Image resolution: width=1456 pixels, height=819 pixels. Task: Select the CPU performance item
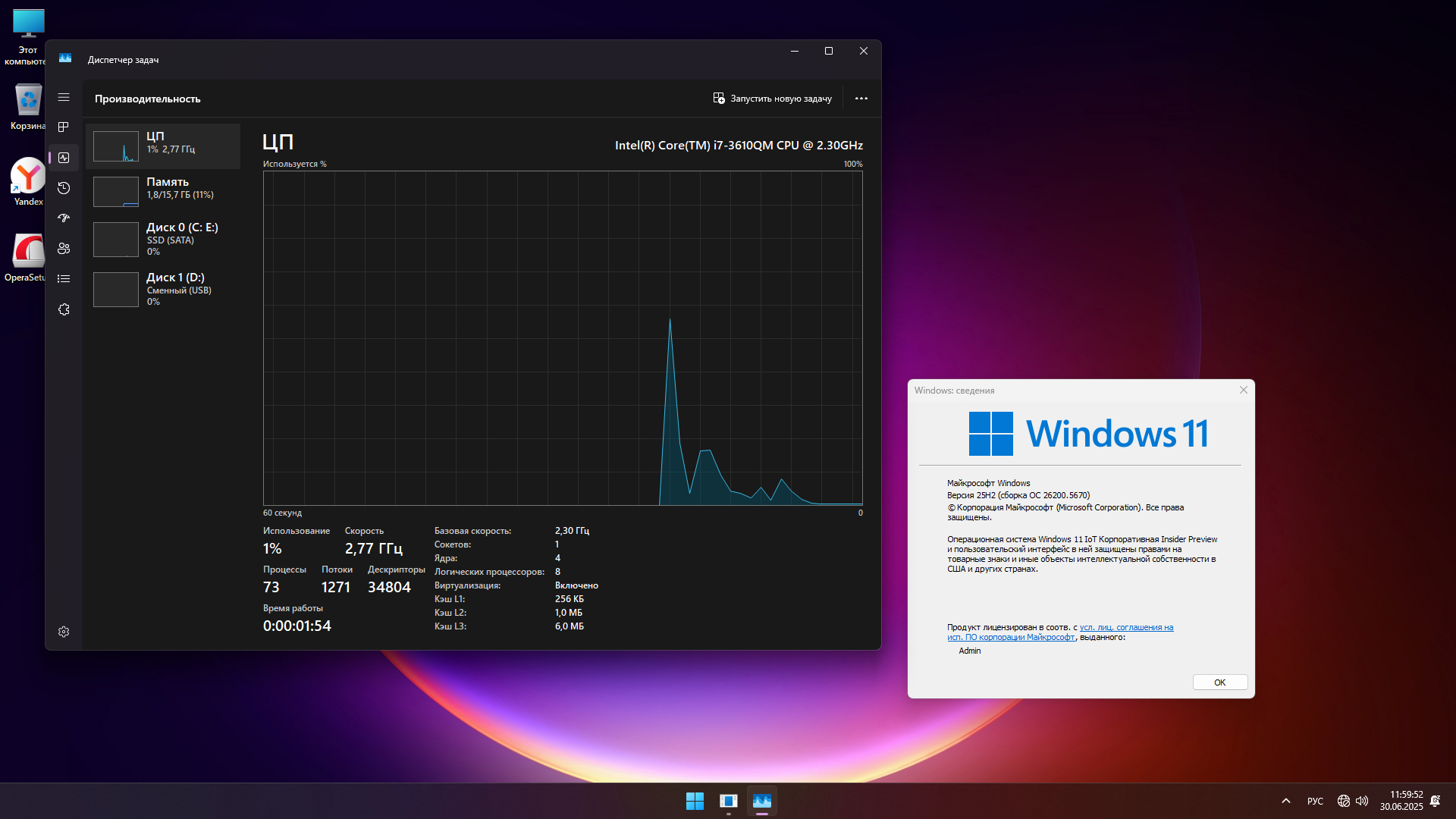tap(163, 146)
